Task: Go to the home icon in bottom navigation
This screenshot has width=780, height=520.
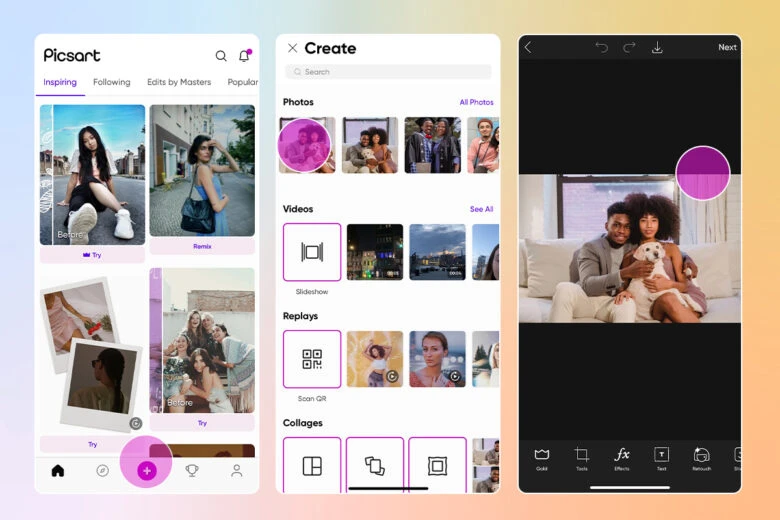Action: click(x=57, y=471)
